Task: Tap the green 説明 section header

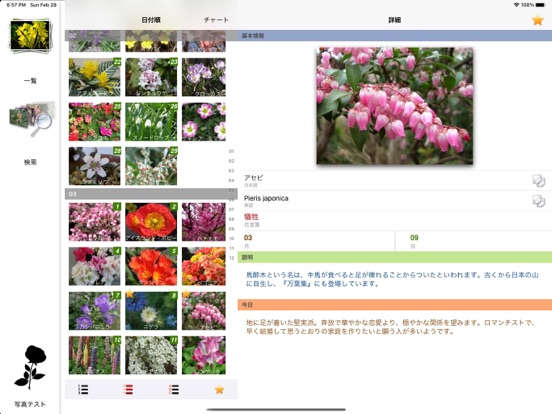Action: pos(395,257)
